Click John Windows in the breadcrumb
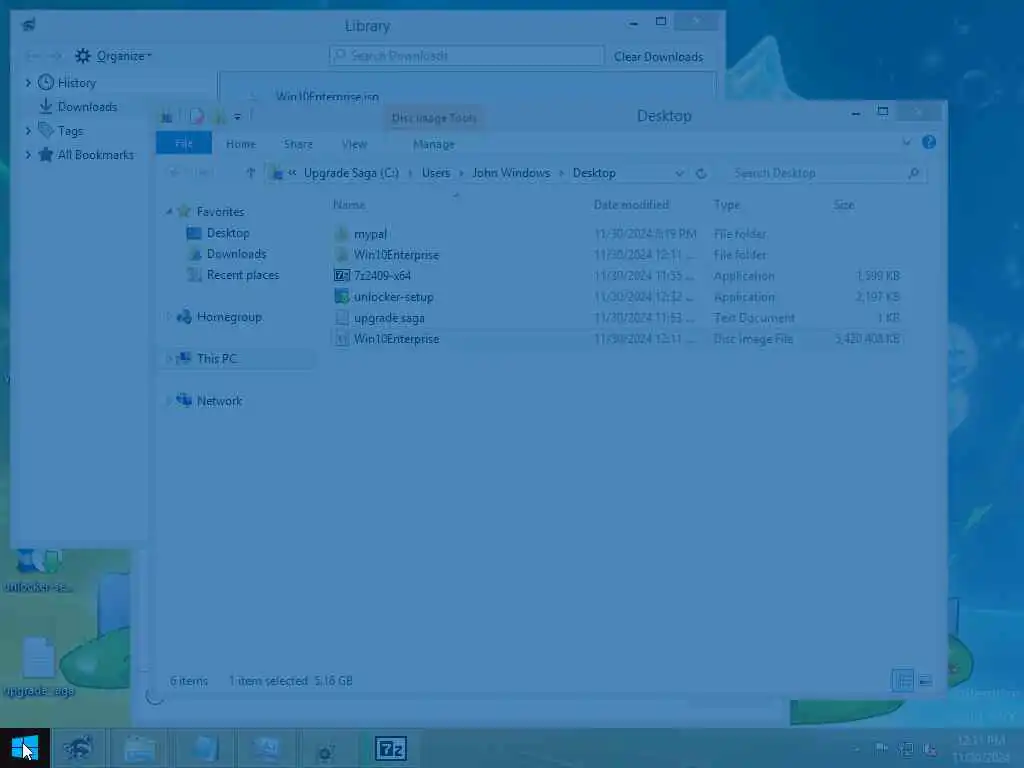The width and height of the screenshot is (1024, 768). [511, 173]
